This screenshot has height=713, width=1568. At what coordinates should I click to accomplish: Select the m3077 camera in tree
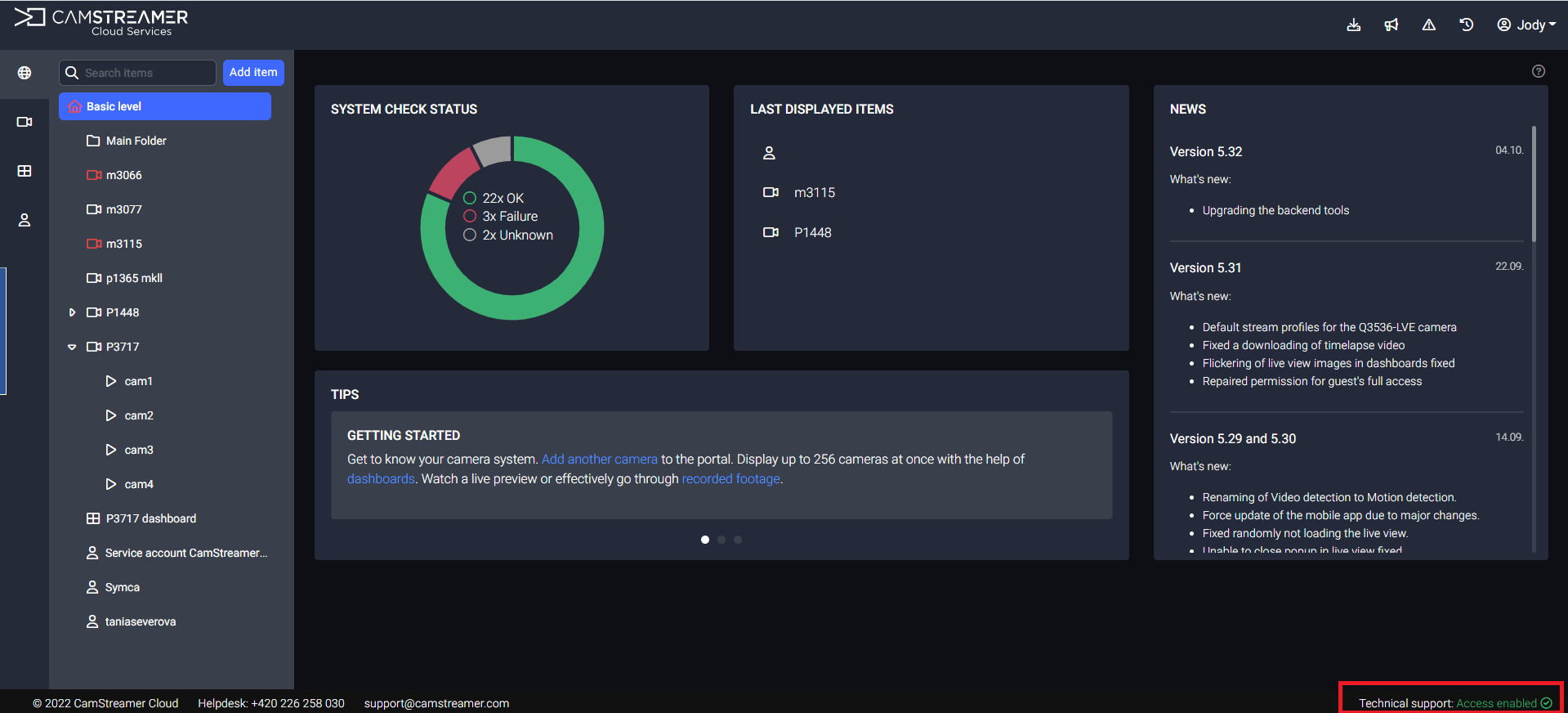pos(114,209)
